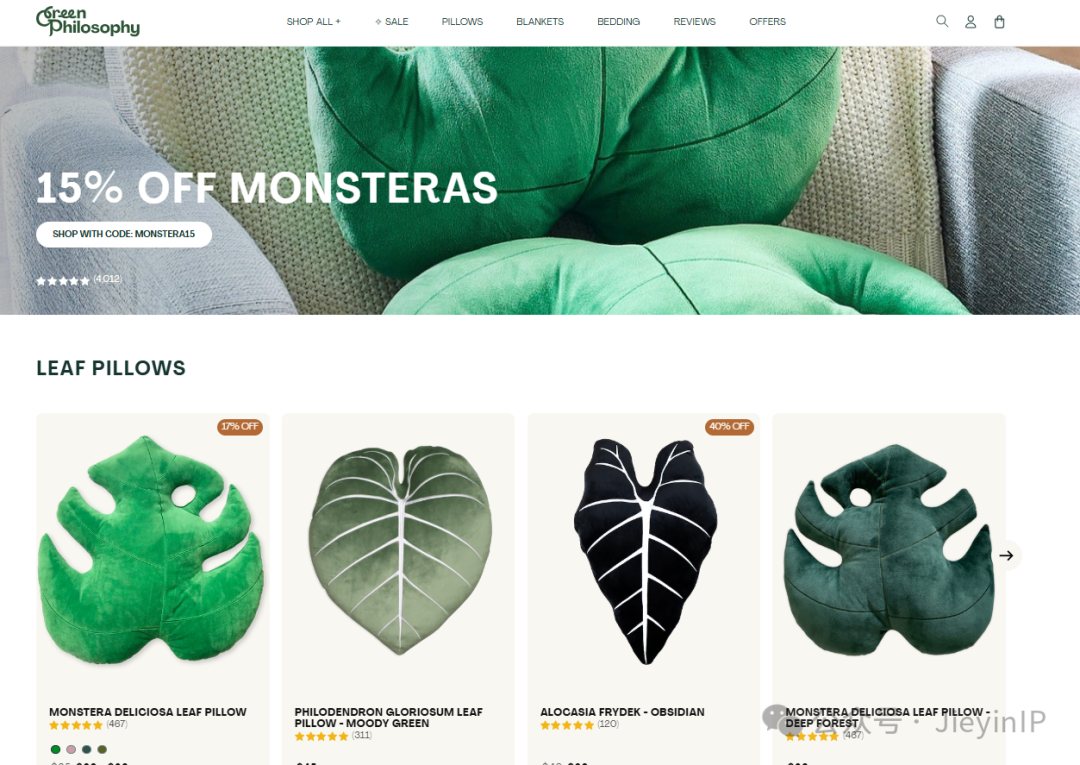Expand the SHOP ALL + menu
This screenshot has height=765, width=1080.
[313, 22]
